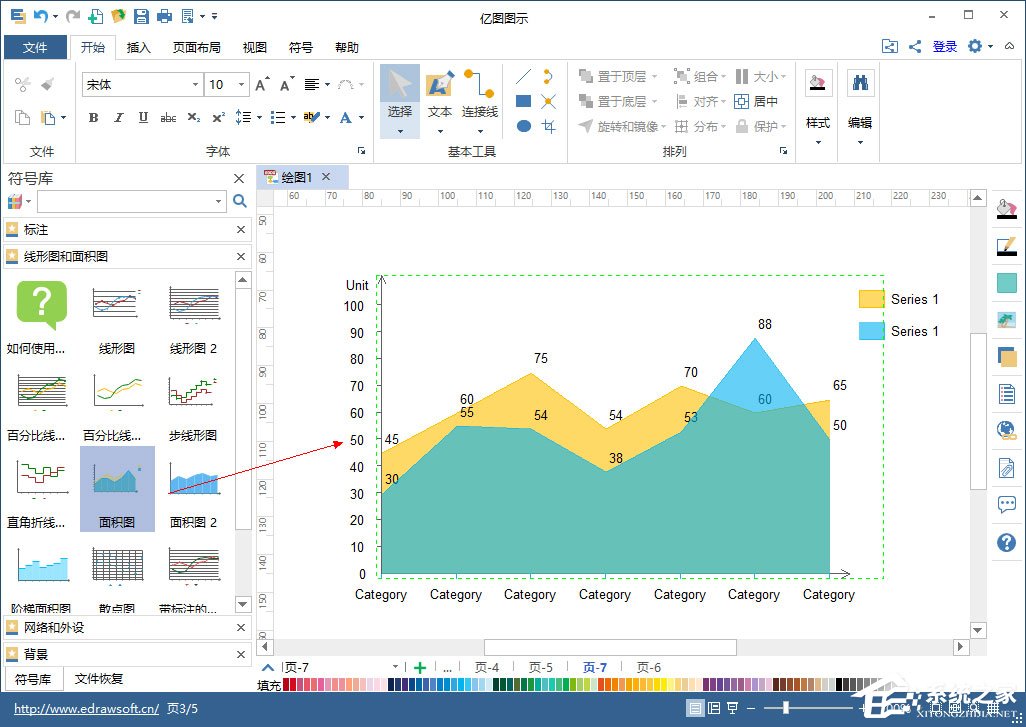This screenshot has width=1026, height=727.
Task: Toggle bold formatting on selected text
Action: [92, 118]
